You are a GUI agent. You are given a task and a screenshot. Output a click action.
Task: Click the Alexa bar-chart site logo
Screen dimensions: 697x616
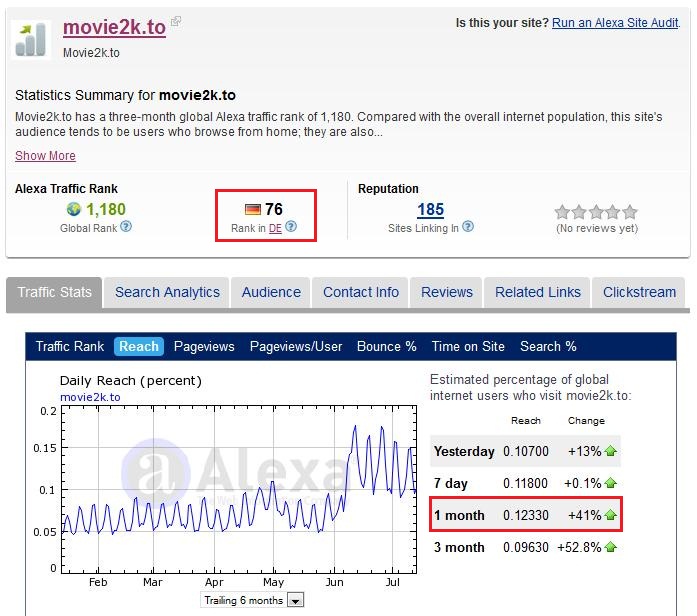[x=31, y=40]
